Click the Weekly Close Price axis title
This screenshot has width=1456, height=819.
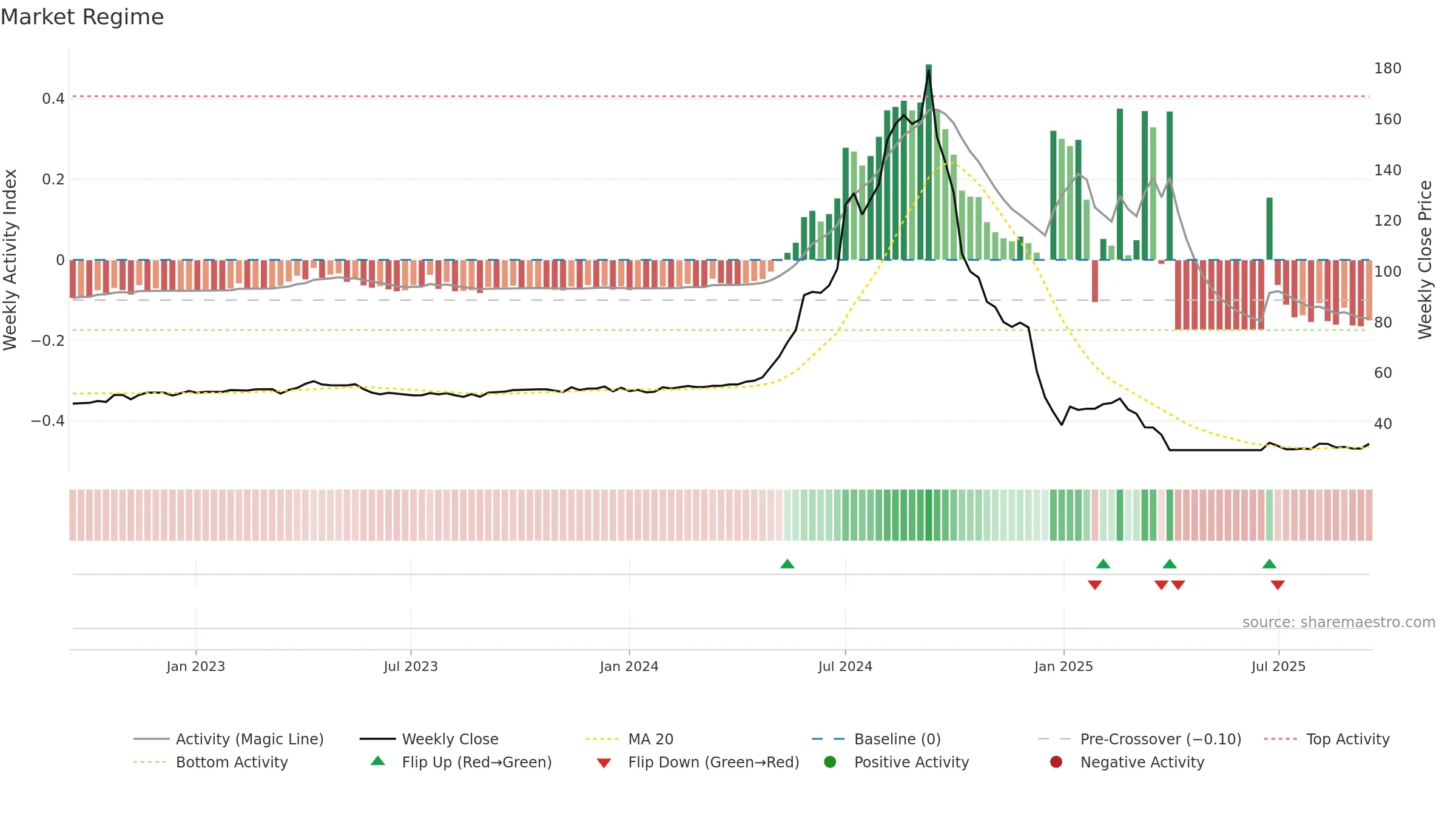click(x=1425, y=260)
